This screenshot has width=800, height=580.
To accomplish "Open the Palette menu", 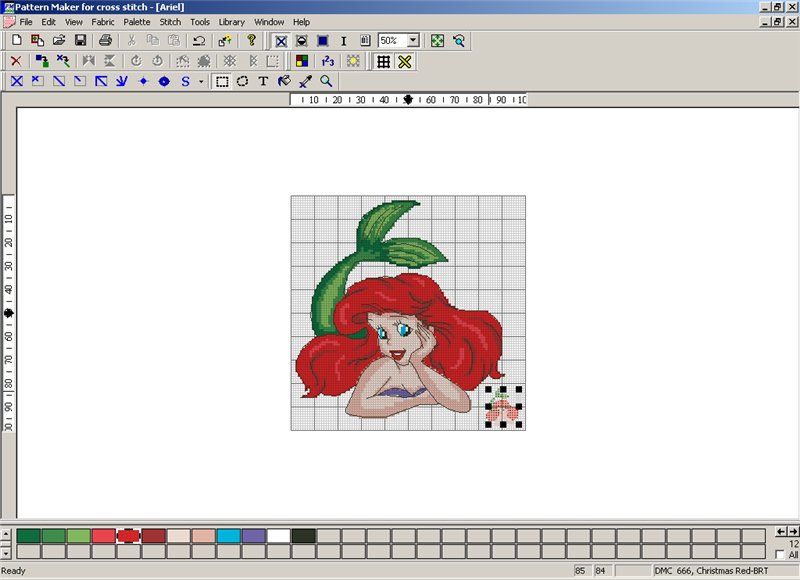I will click(x=137, y=22).
